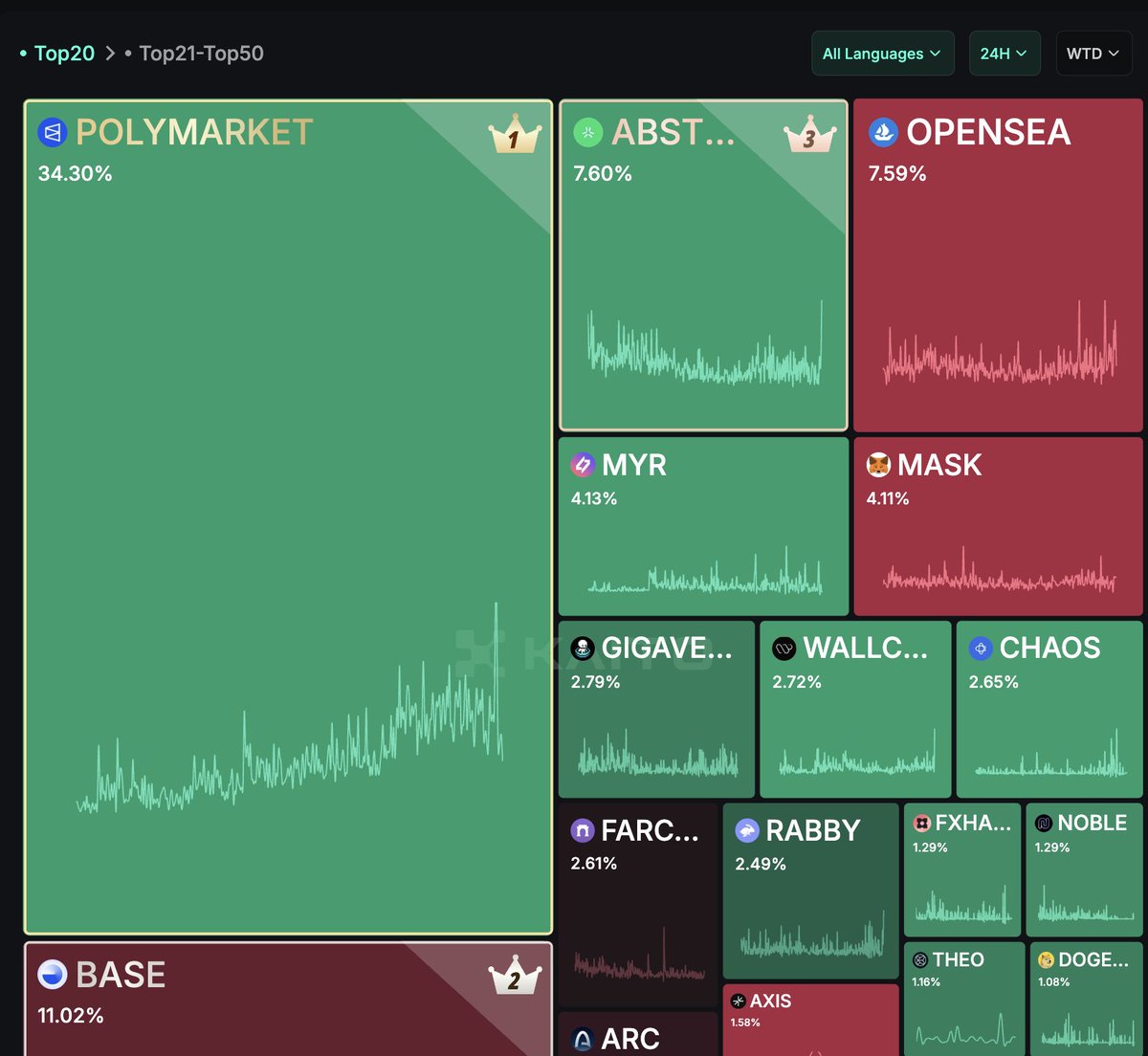Click the 4.11% value on MASK
The image size is (1148, 1056).
tap(888, 498)
